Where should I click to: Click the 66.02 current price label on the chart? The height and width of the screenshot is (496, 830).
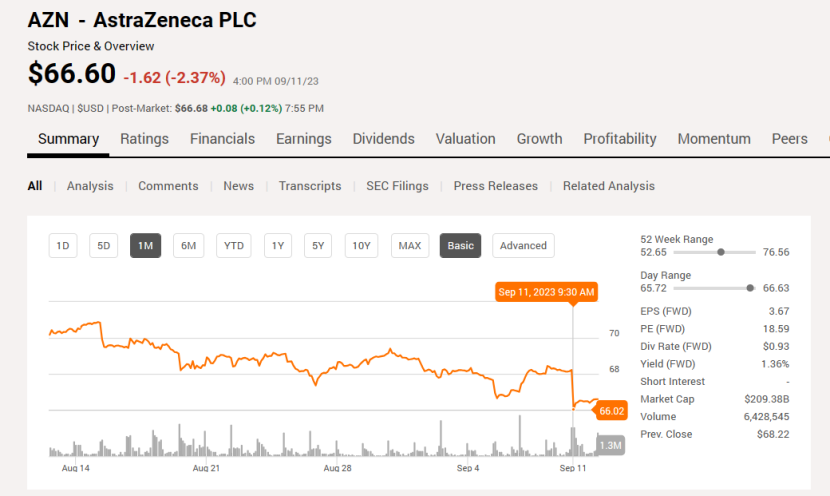point(610,410)
